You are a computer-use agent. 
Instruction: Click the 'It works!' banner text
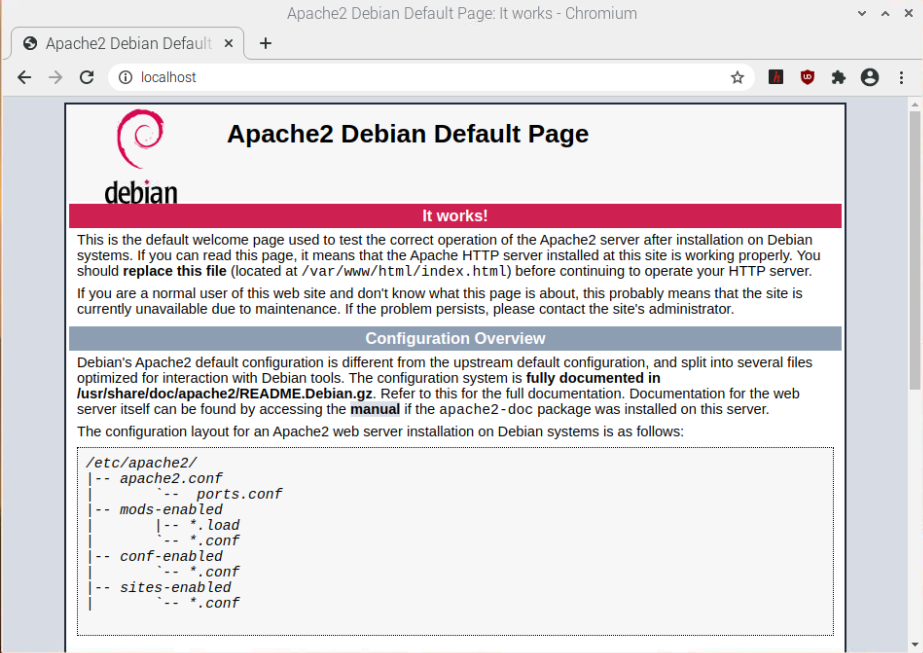(x=455, y=216)
